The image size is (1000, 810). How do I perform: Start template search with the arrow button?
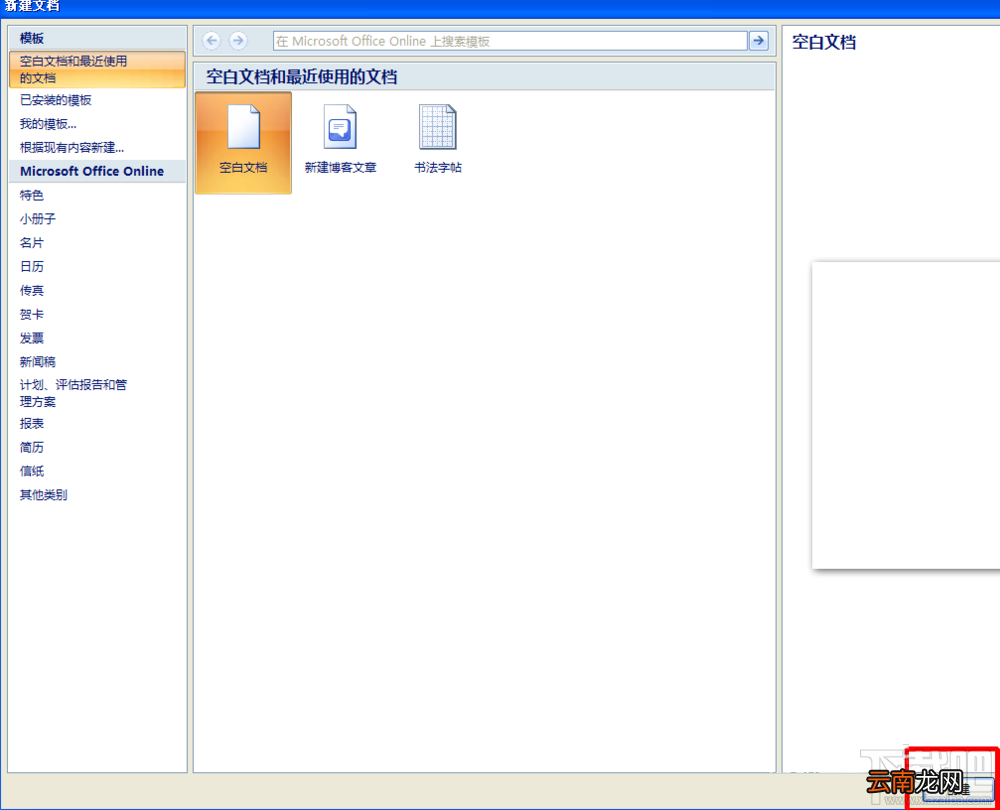758,41
